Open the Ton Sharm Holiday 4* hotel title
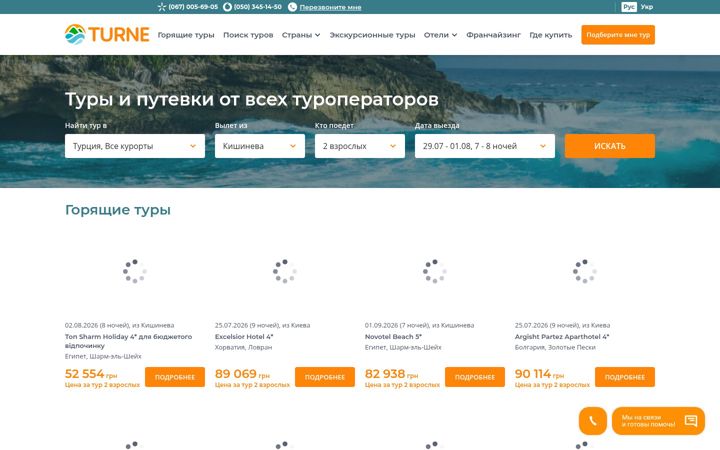 coord(129,341)
